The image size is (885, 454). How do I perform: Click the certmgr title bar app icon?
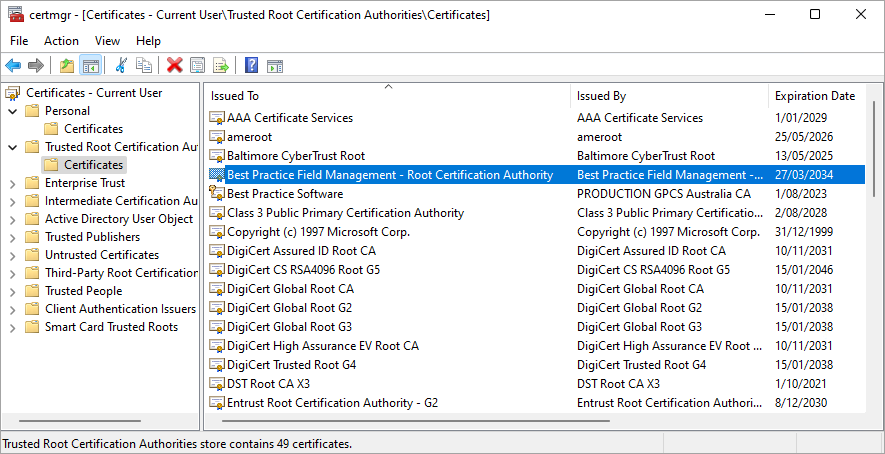click(16, 15)
